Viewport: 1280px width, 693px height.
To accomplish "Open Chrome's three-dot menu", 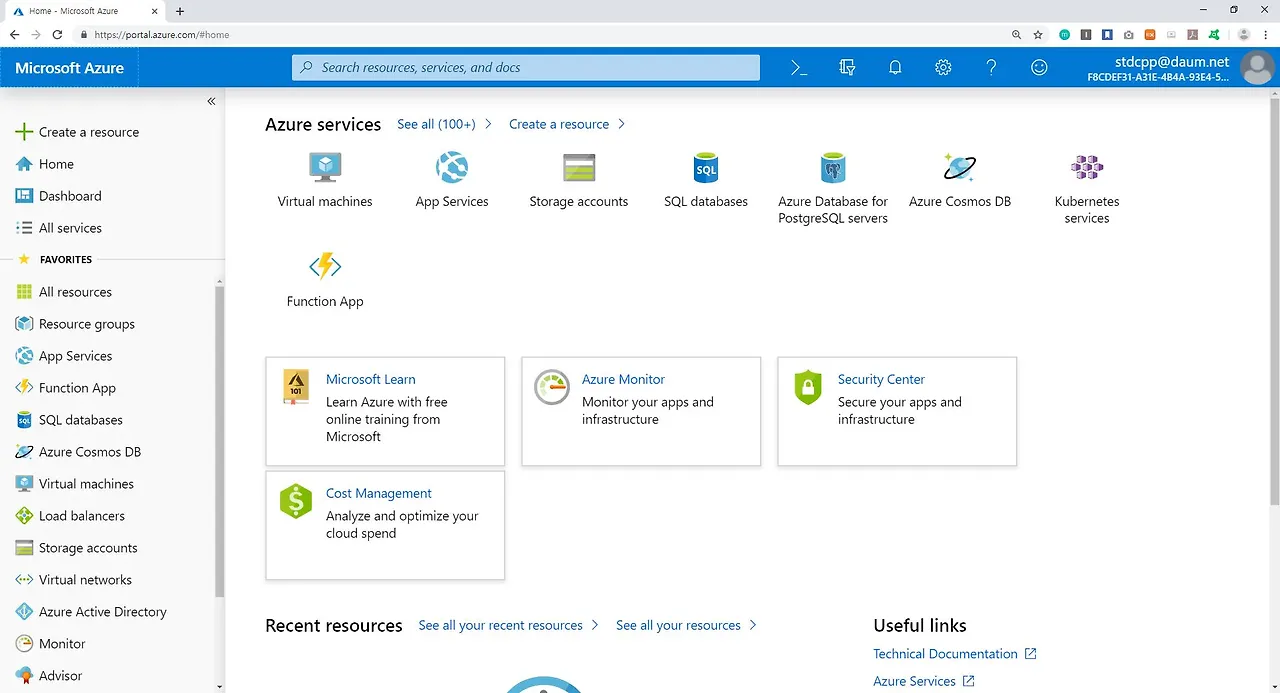I will pos(1266,34).
